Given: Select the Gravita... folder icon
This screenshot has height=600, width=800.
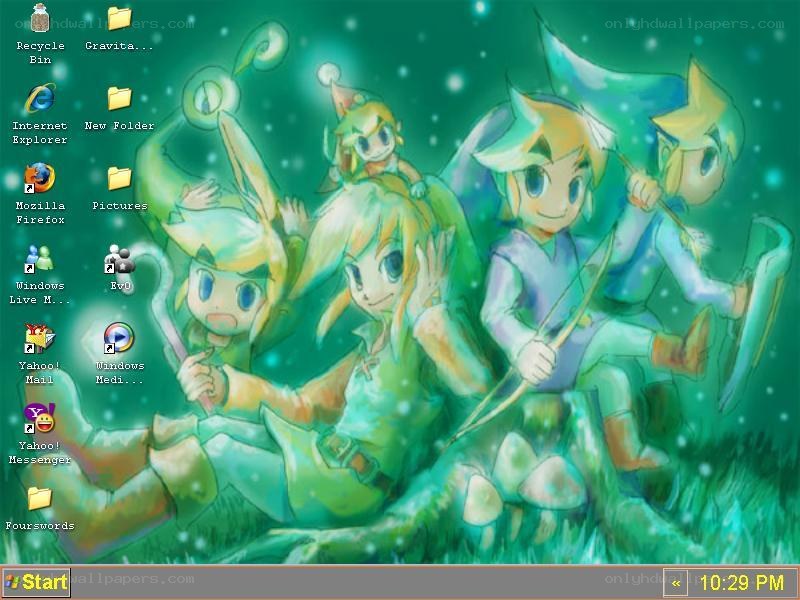Looking at the screenshot, I should pos(119,18).
